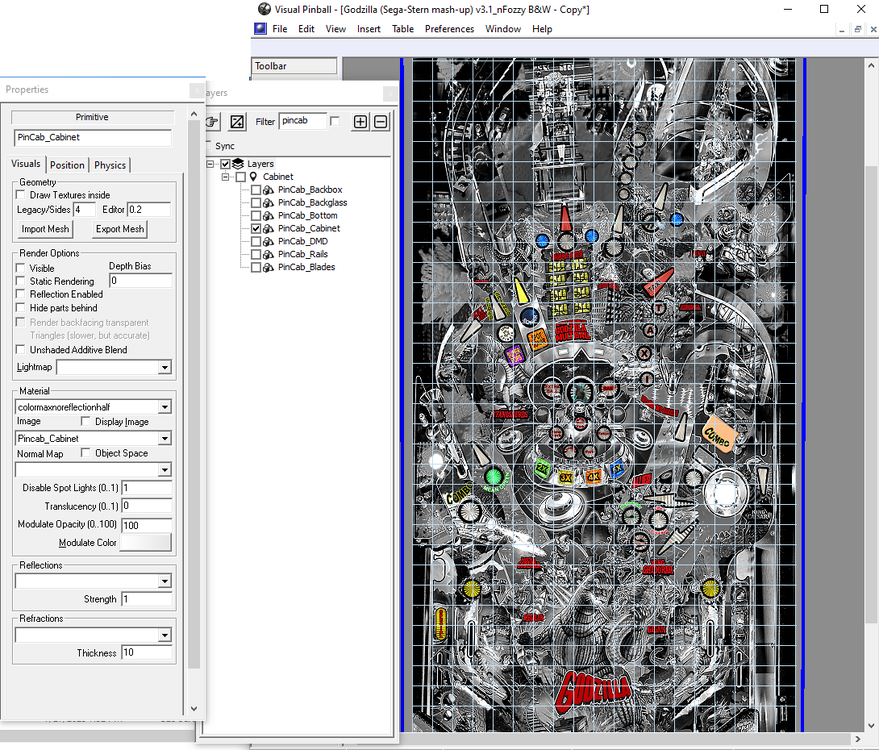Click the Toolbar panel header
Image resolution: width=879 pixels, height=750 pixels.
[294, 66]
